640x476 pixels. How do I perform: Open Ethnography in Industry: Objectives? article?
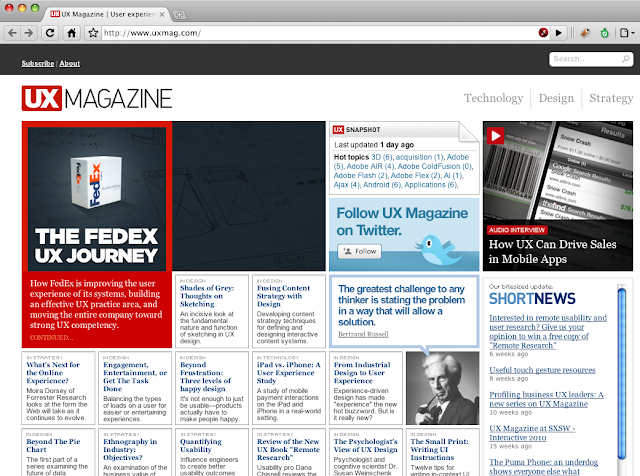point(130,449)
